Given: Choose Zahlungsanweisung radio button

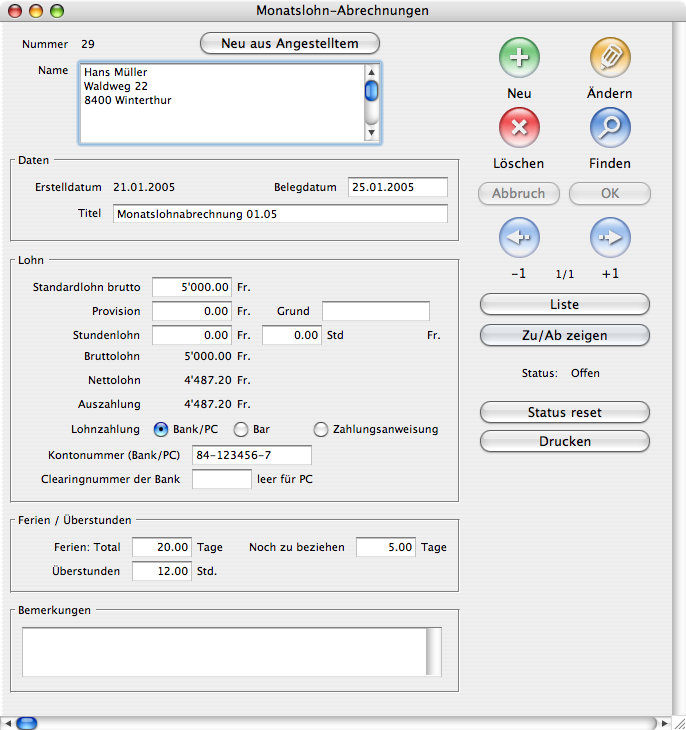Looking at the screenshot, I should tap(321, 430).
